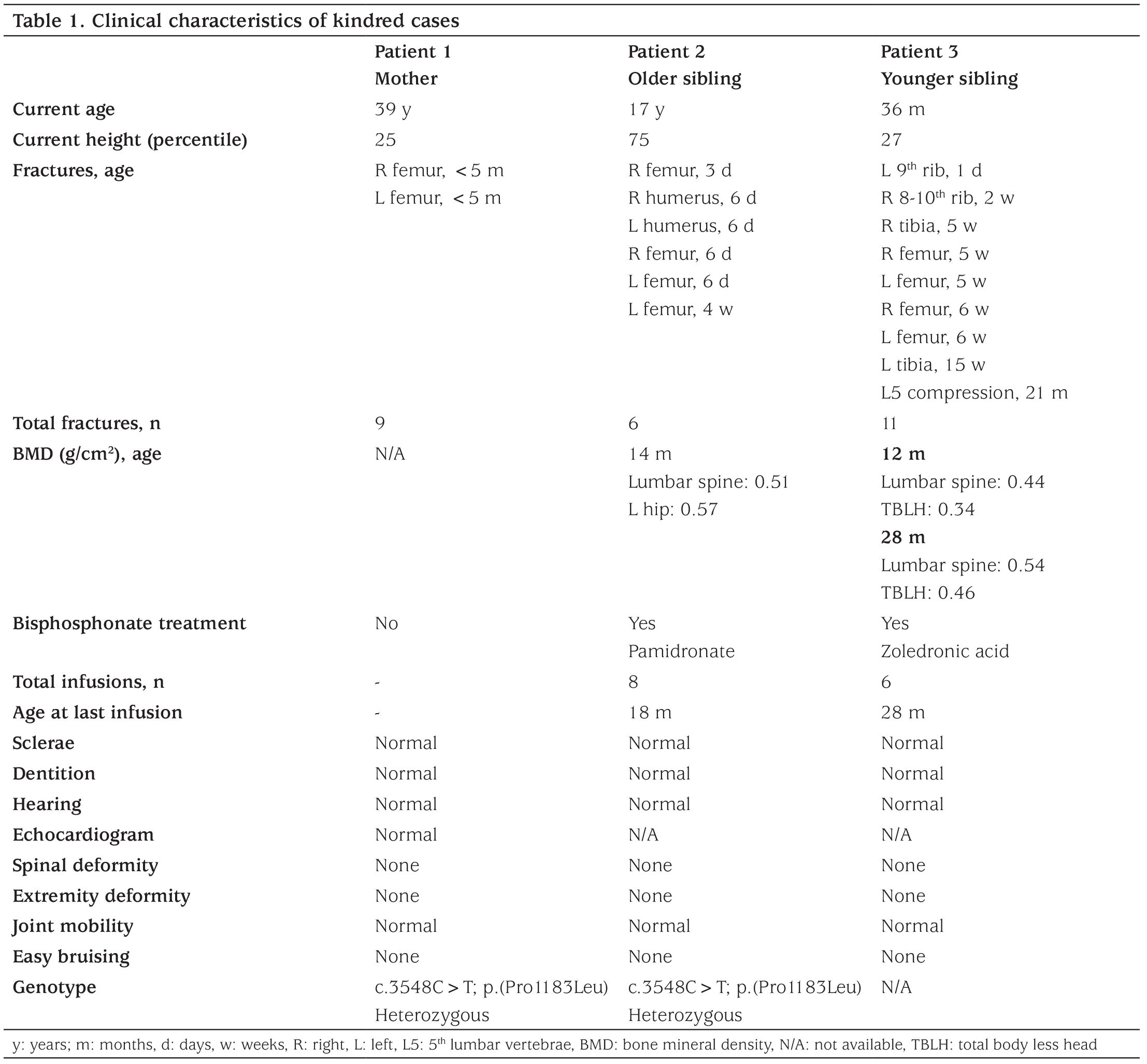
Task: Select the 'Fractures, age' row label
Action: click(x=73, y=171)
